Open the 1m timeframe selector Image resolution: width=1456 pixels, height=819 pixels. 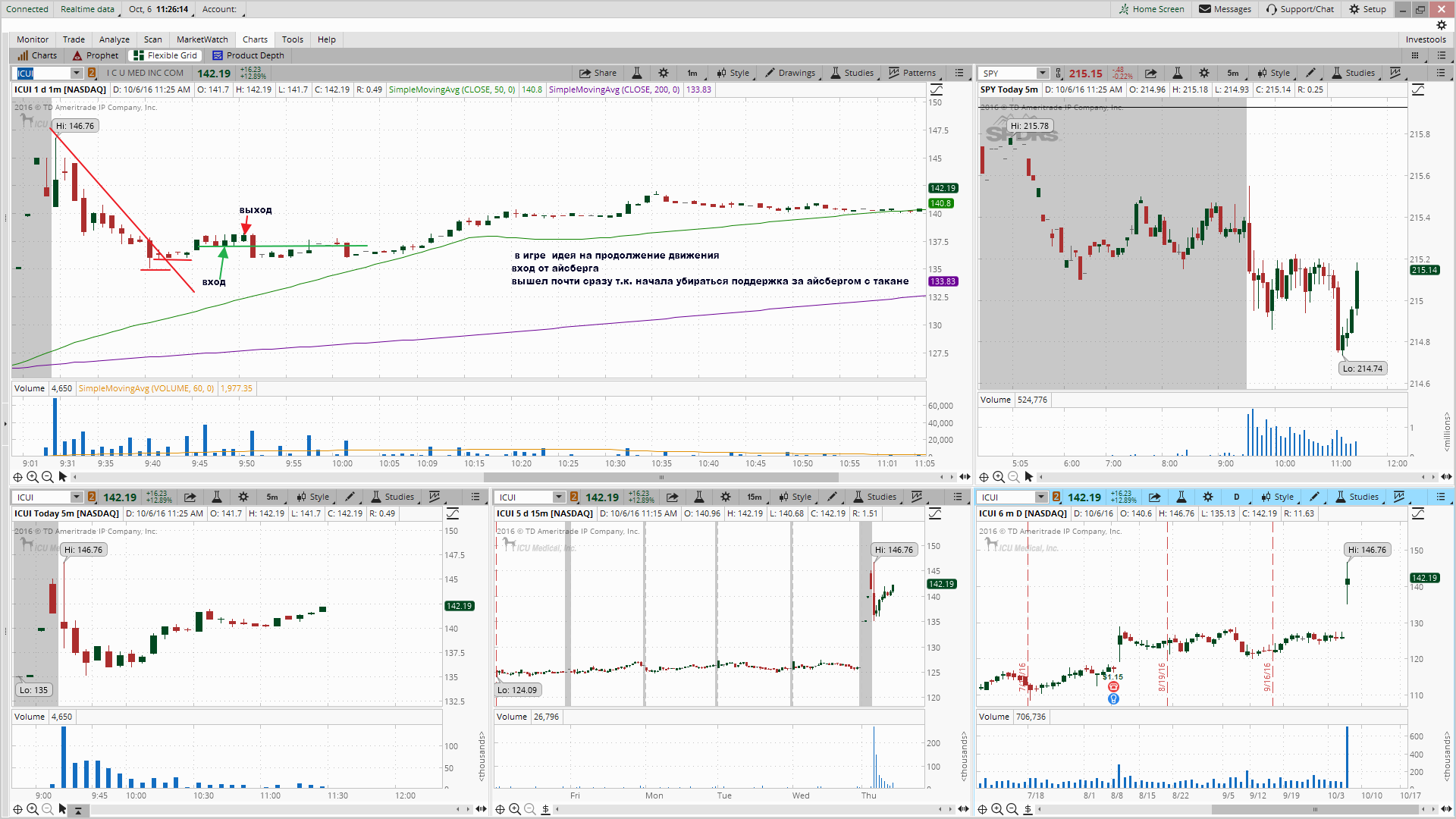click(x=692, y=73)
